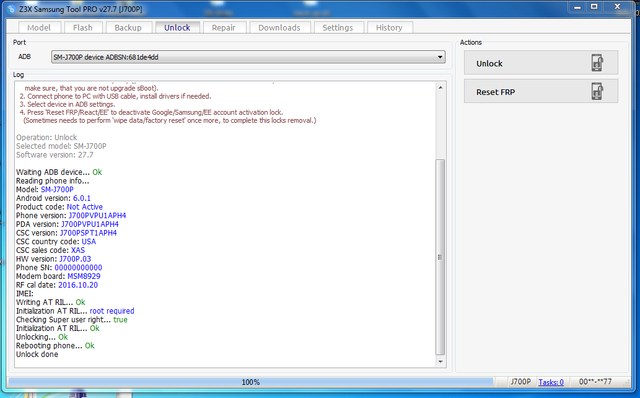Click the 'Model: SM-J700P' log line
640x398 pixels.
45,189
